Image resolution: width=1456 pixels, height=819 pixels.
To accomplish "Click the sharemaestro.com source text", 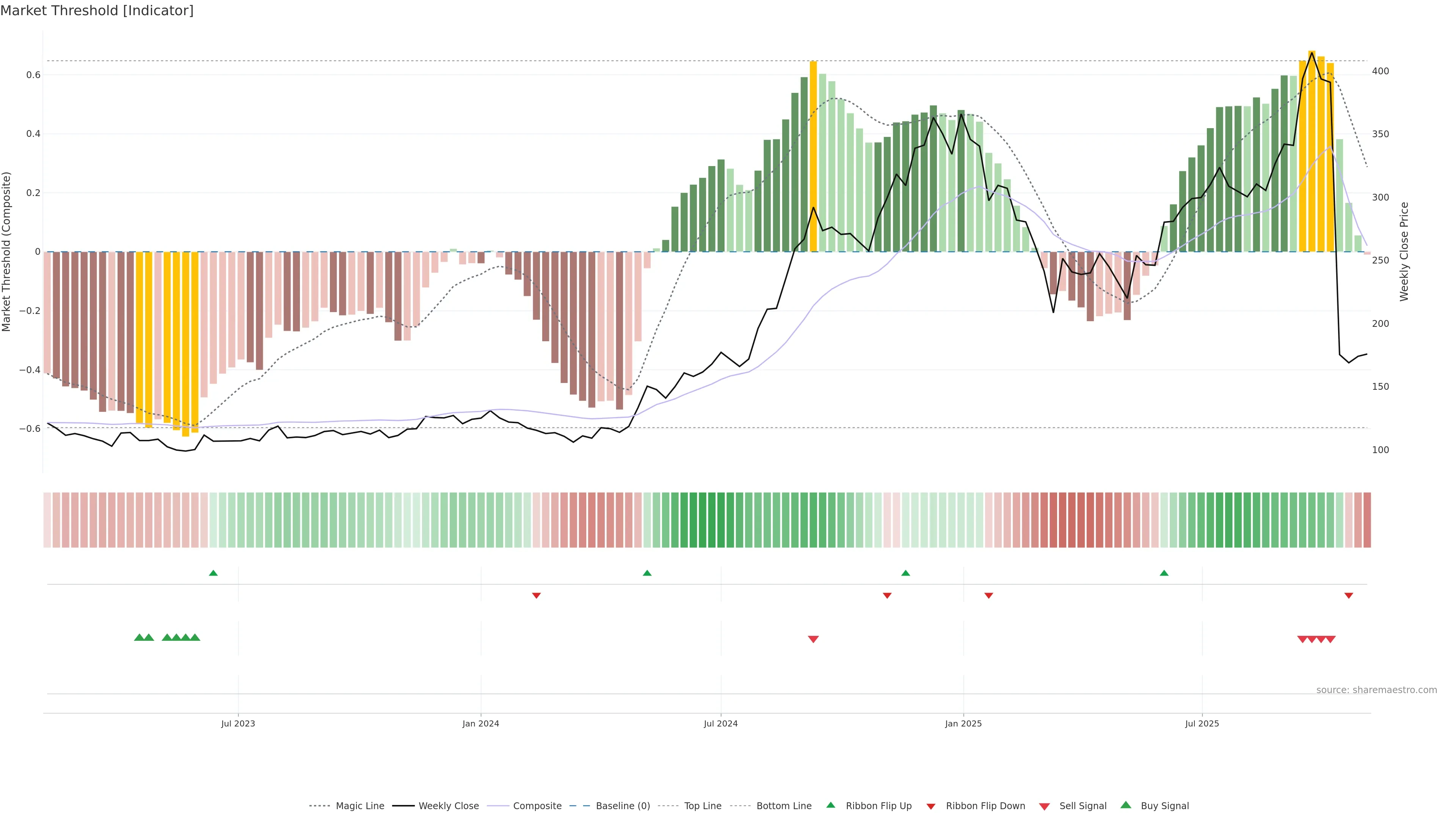I will pyautogui.click(x=1376, y=690).
